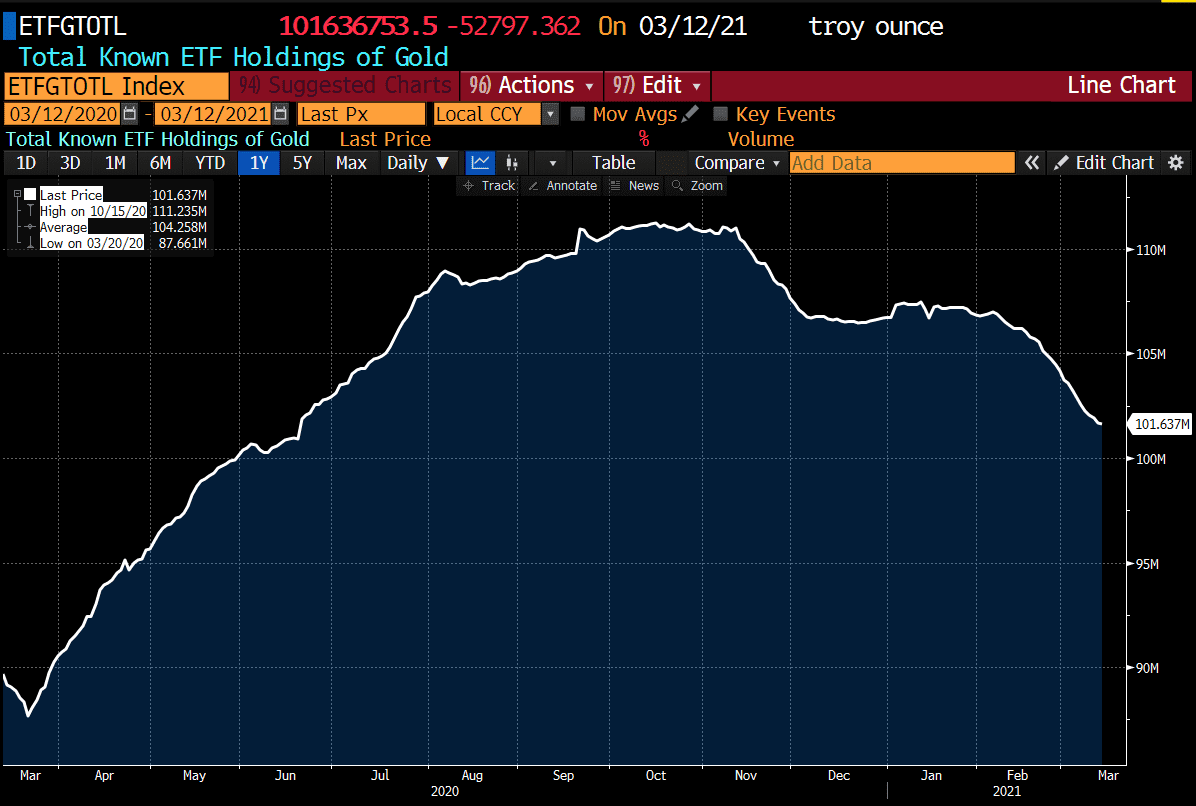The width and height of the screenshot is (1196, 806).
Task: Enable Mov Avgs checkbox
Action: click(x=577, y=114)
